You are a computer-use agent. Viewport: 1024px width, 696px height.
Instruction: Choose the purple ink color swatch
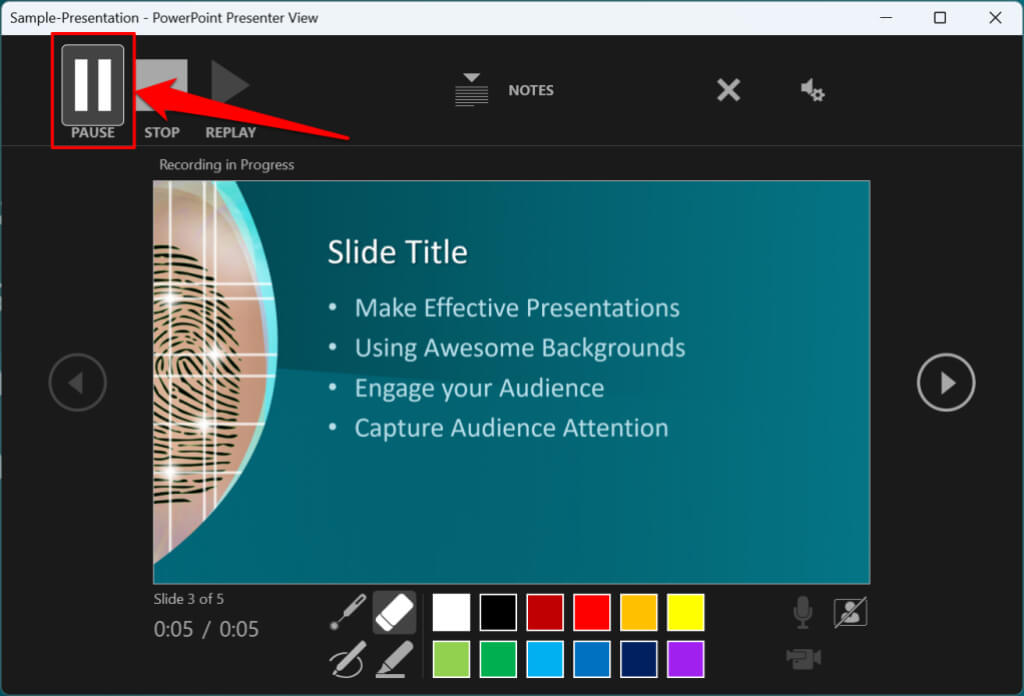(686, 659)
